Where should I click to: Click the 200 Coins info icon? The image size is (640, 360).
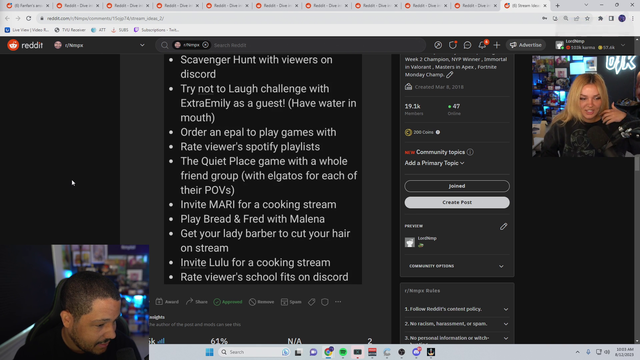(438, 132)
